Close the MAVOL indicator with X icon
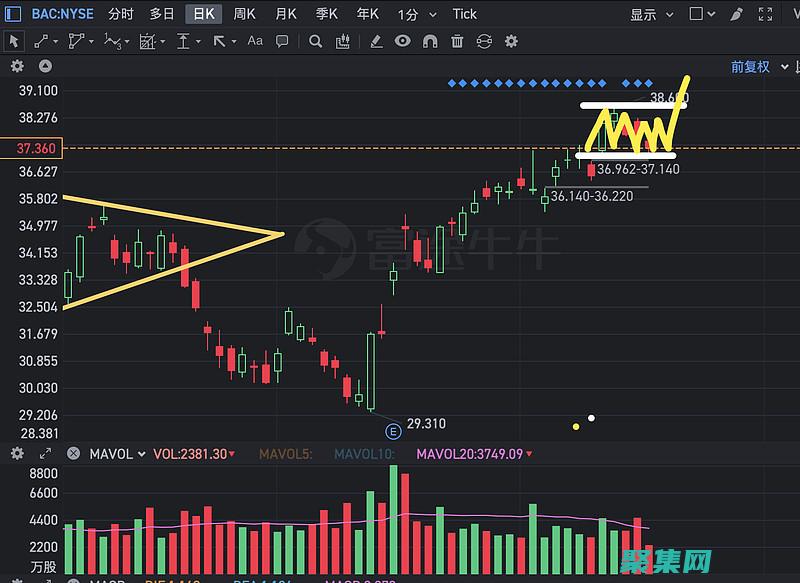Image resolution: width=800 pixels, height=583 pixels. 73,454
